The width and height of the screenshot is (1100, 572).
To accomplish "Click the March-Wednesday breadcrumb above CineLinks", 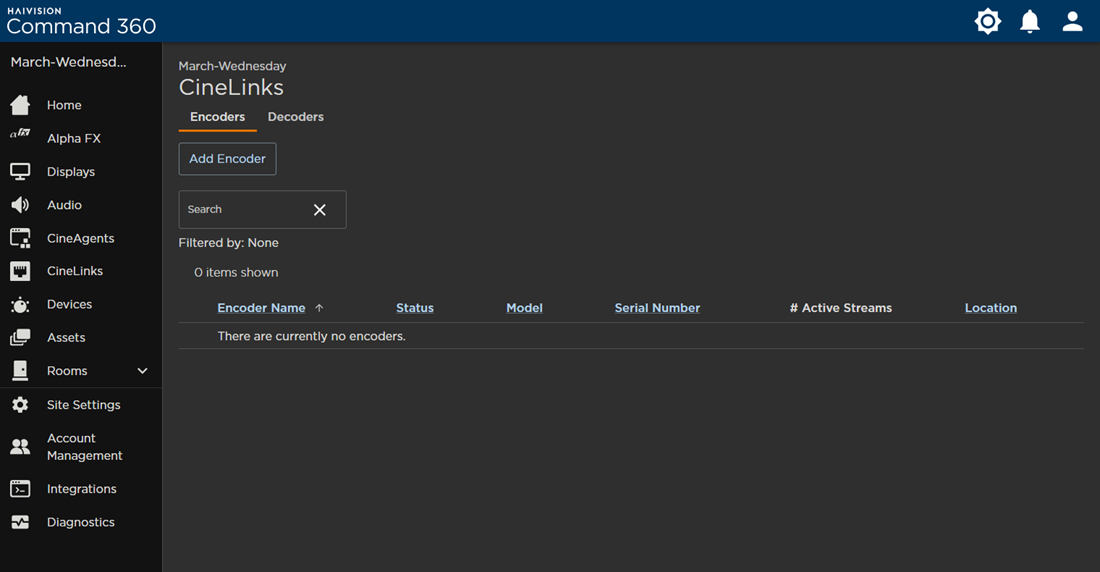I will (232, 66).
